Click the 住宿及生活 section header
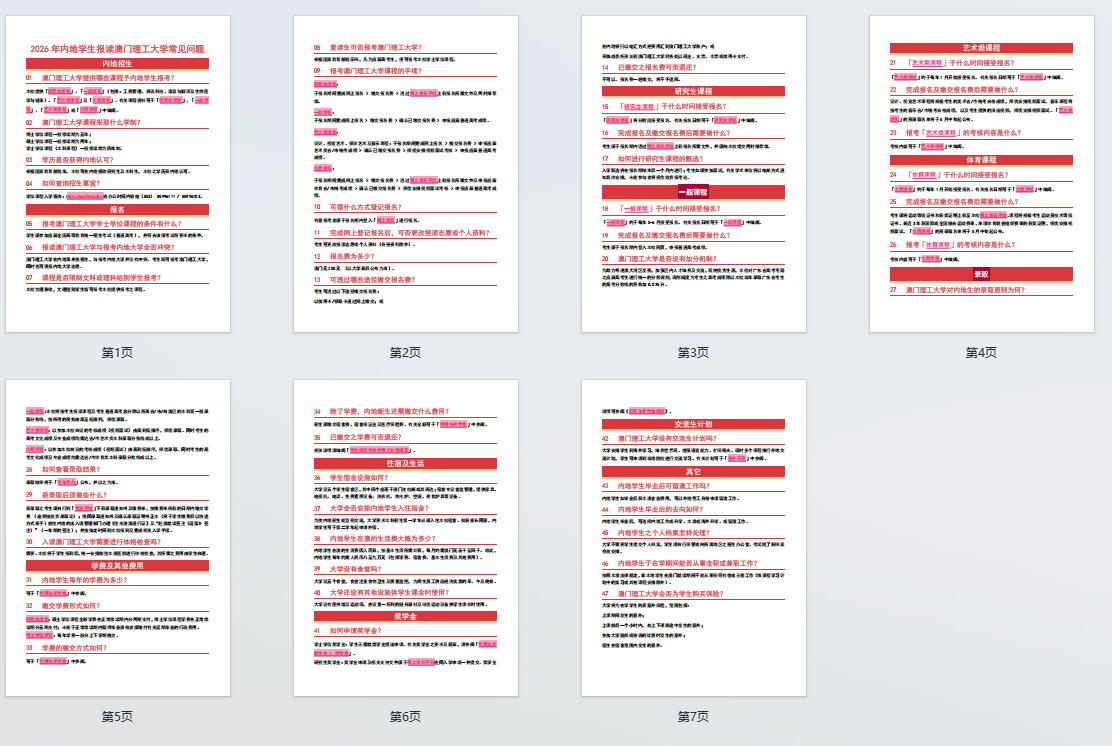 [405, 463]
